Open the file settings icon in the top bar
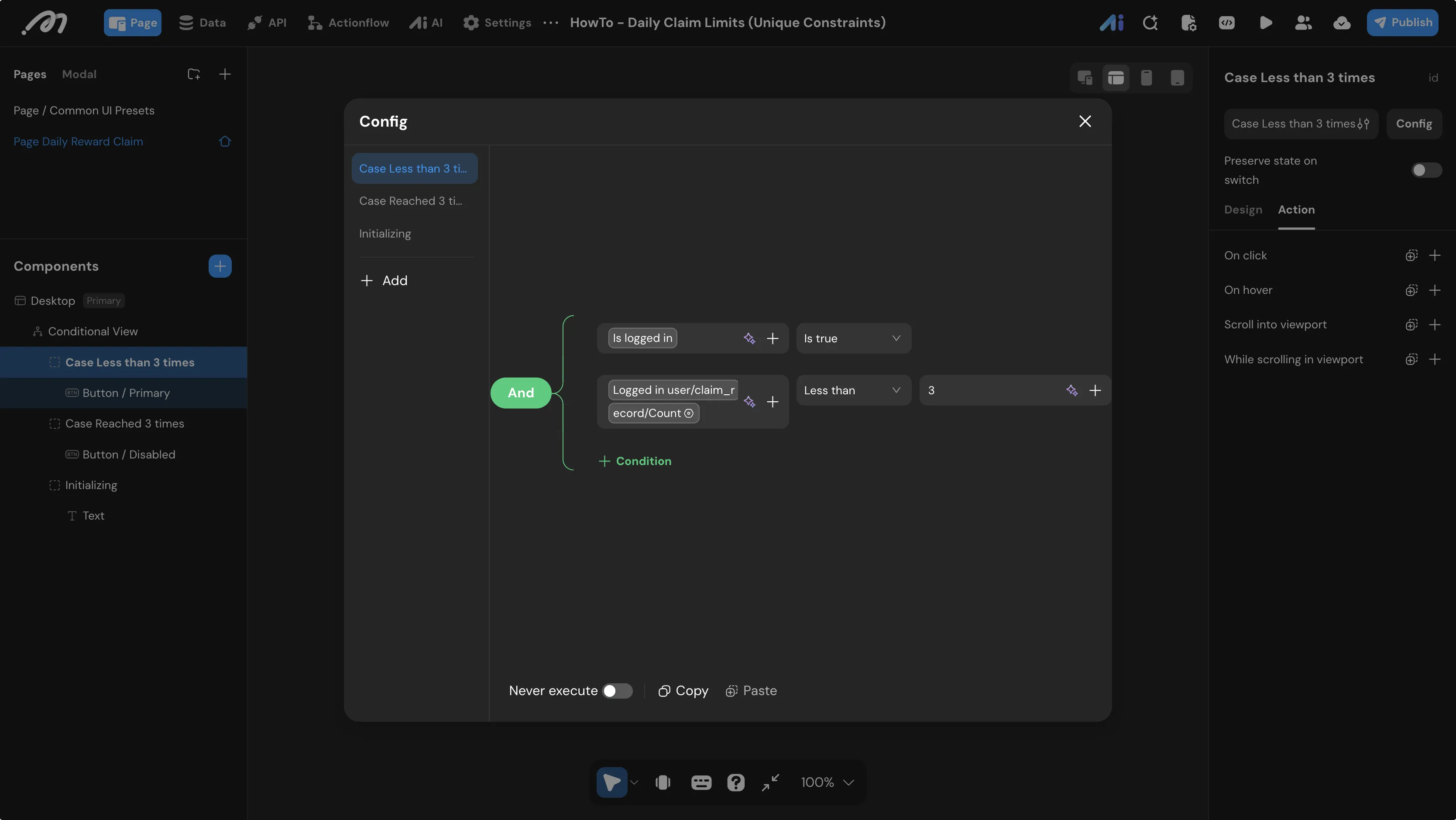The width and height of the screenshot is (1456, 820). pos(1188,23)
